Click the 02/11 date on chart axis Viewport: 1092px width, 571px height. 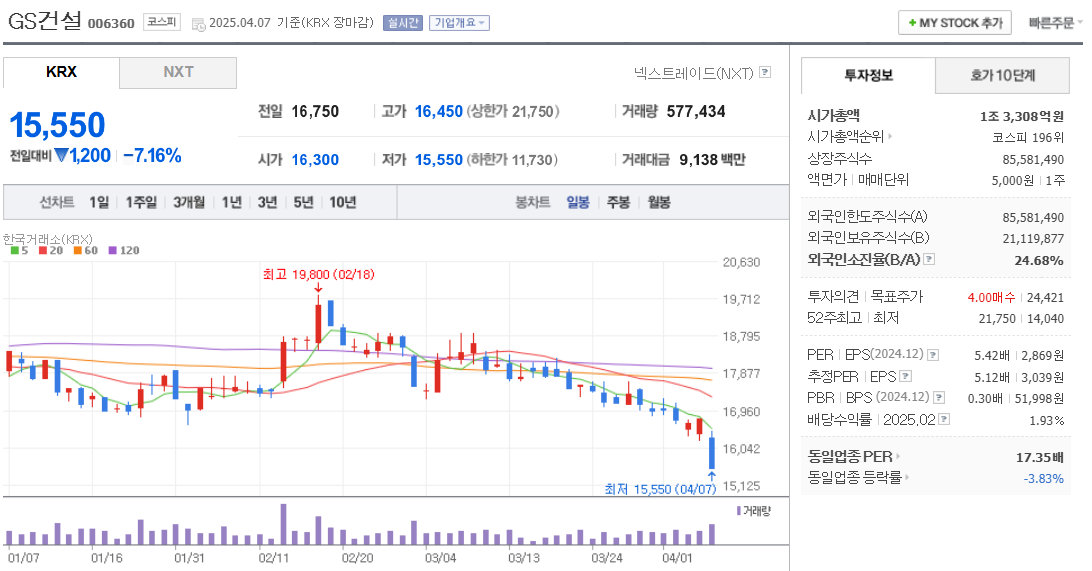(274, 558)
